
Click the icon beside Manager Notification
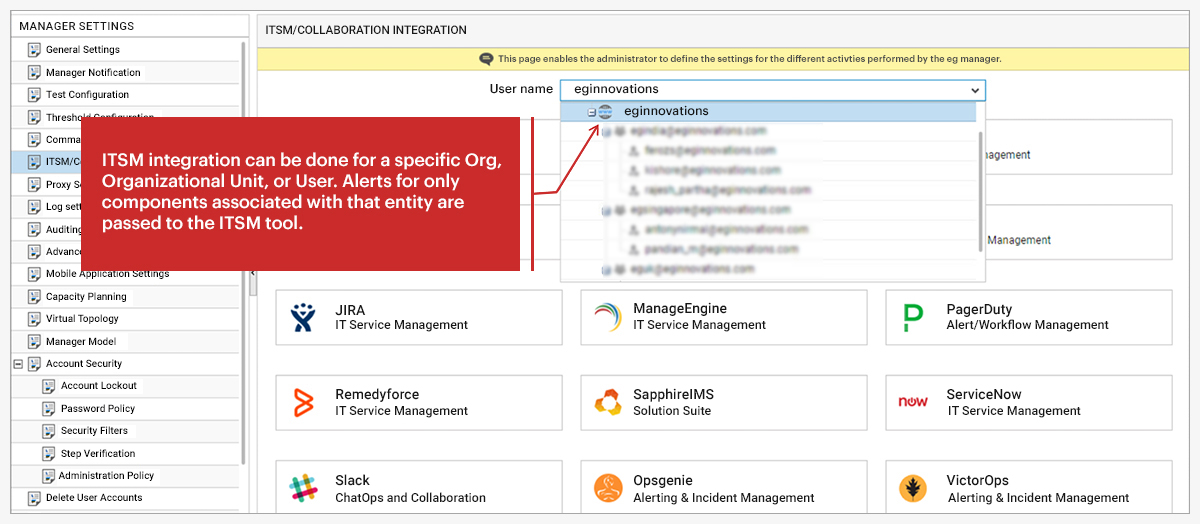[x=34, y=73]
